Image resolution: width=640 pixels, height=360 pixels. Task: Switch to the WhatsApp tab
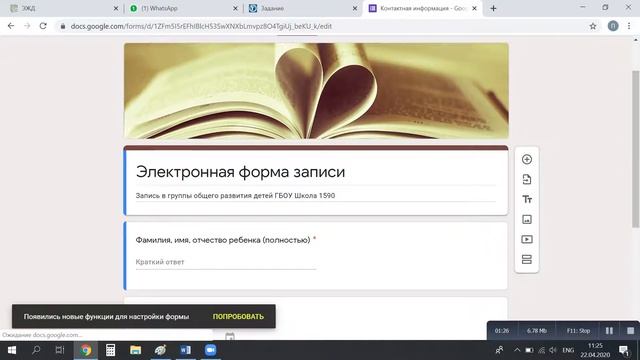182,8
